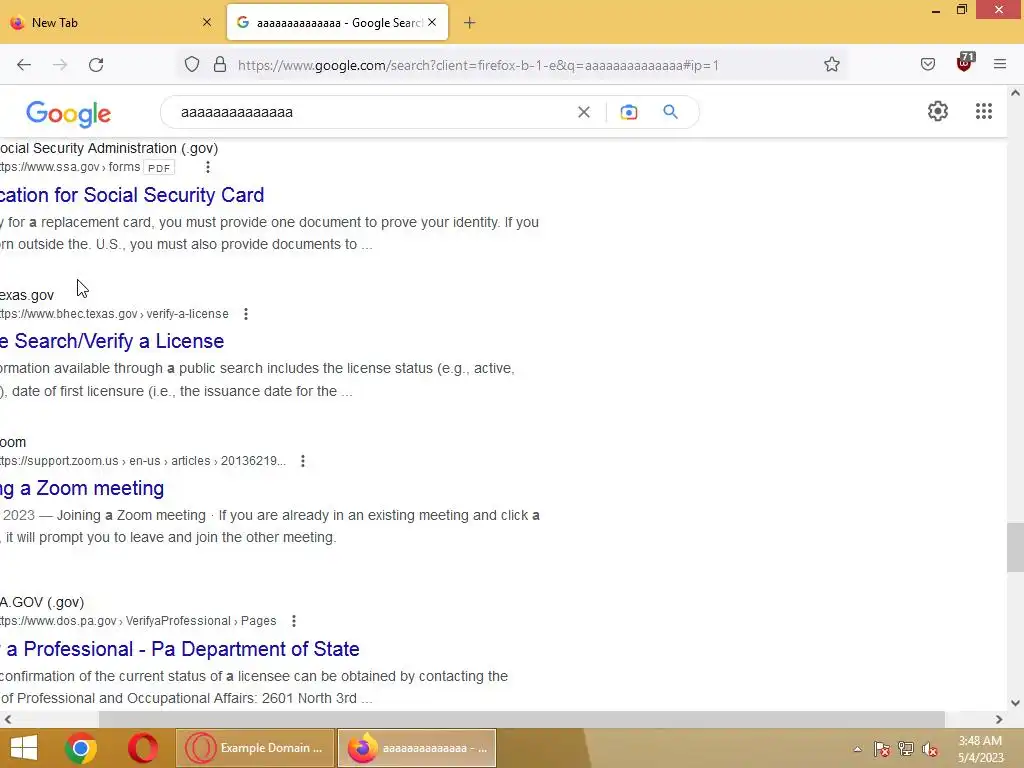Open the muted volume tray icon

coord(930,749)
